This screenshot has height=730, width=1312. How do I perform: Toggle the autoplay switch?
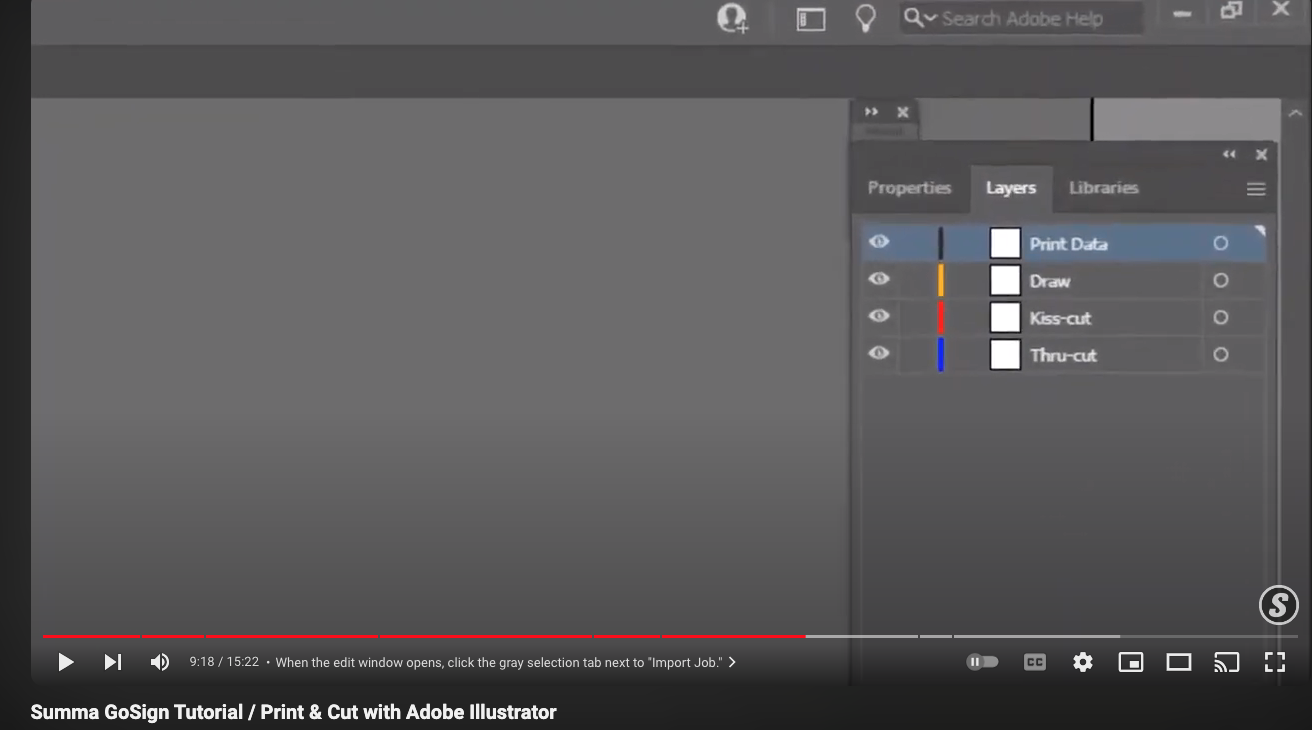coord(982,662)
